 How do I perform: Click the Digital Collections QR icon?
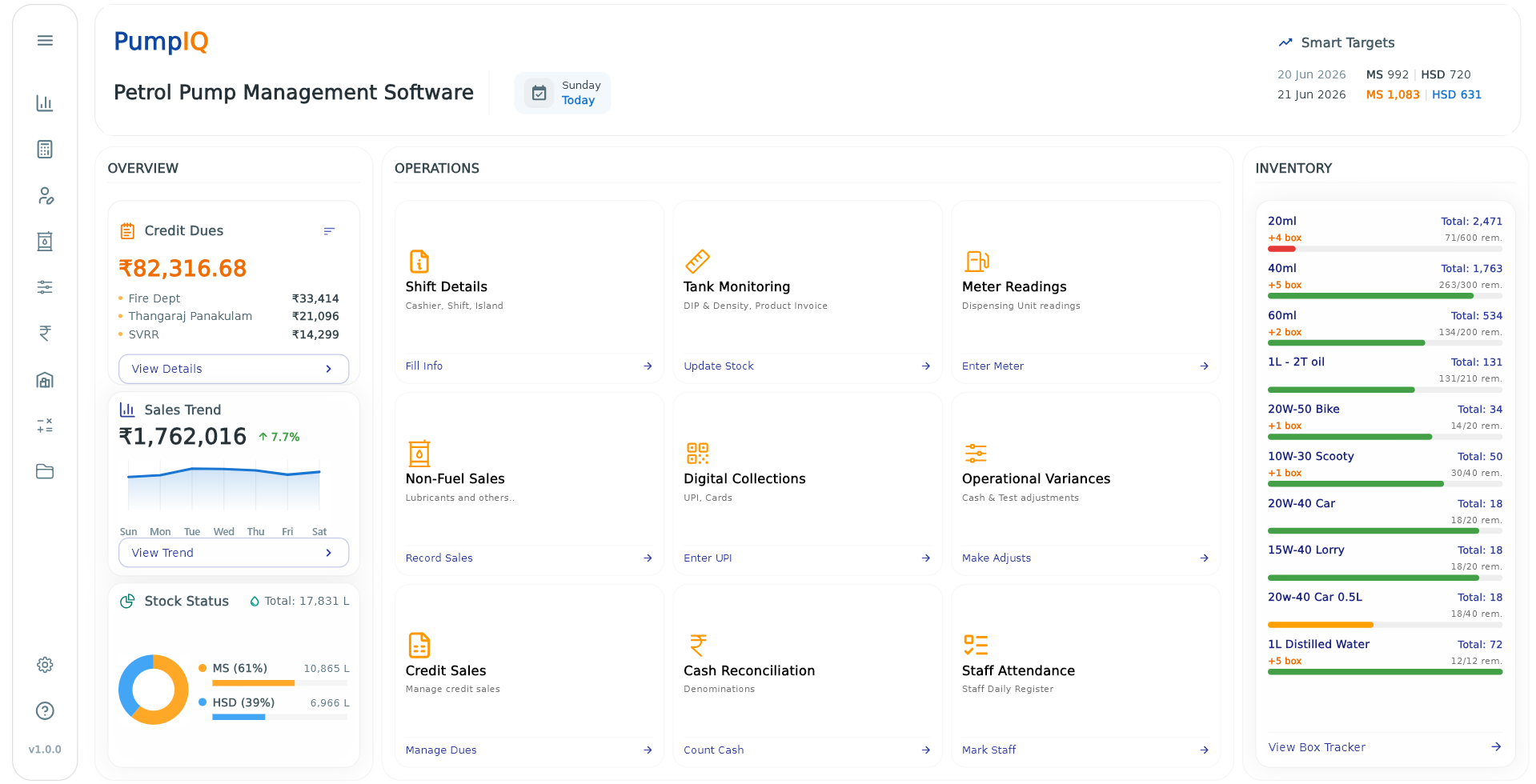[697, 454]
